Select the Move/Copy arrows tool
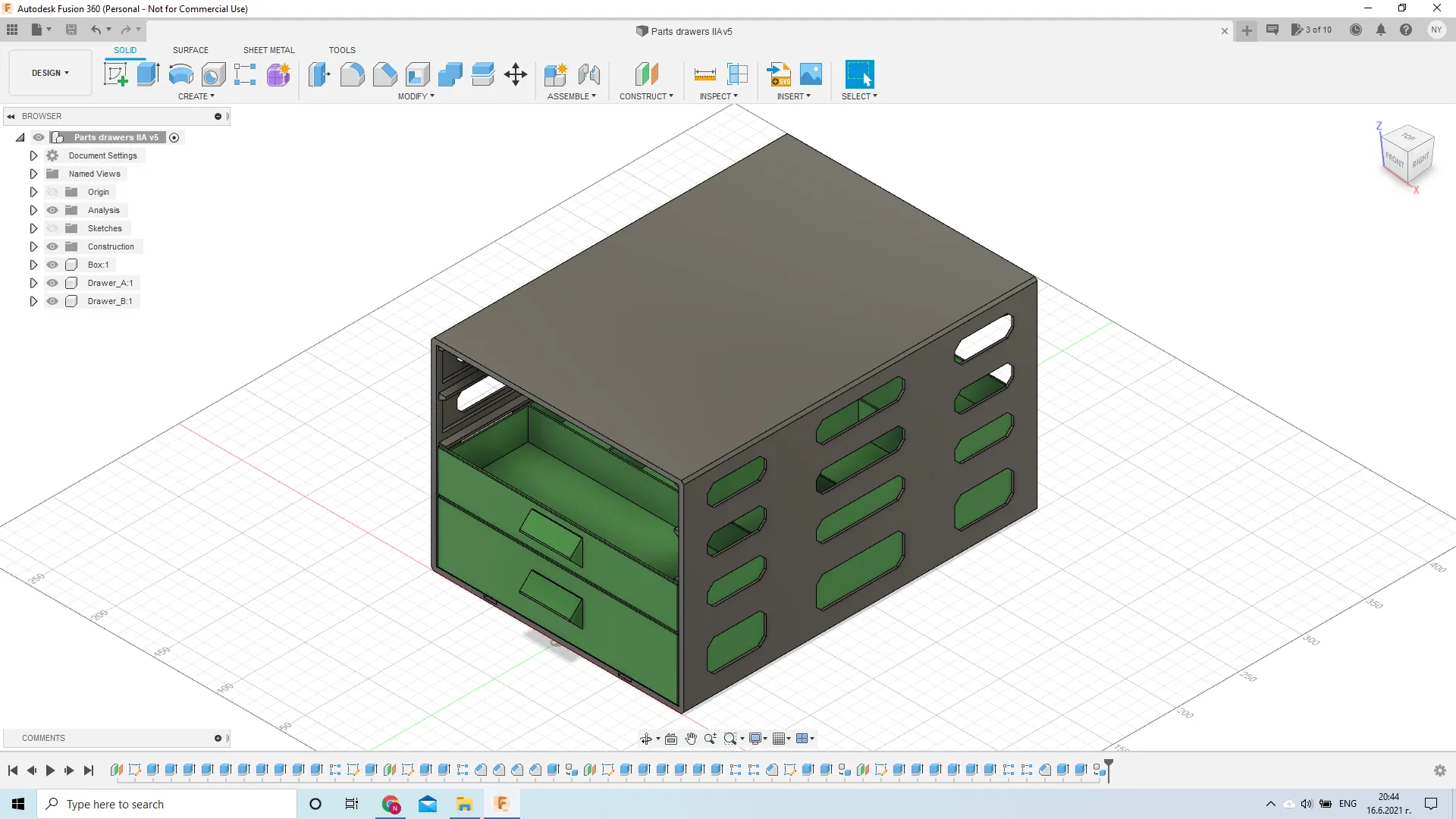1456x819 pixels. click(x=516, y=74)
